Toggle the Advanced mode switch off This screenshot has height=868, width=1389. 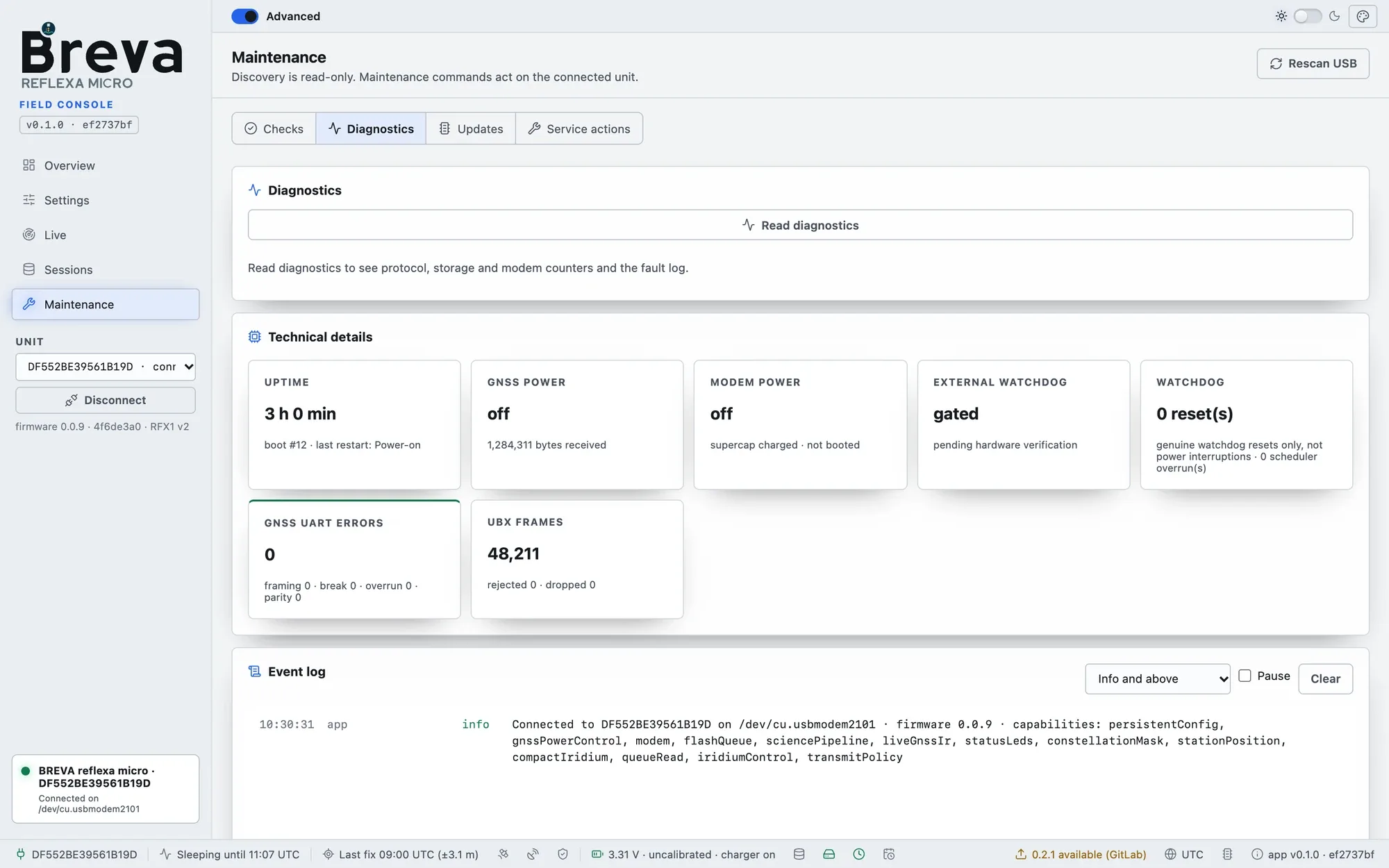click(x=244, y=16)
